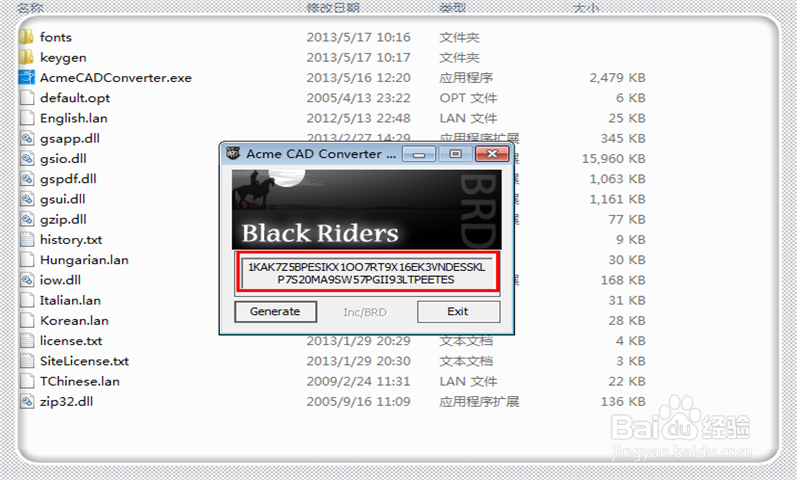The image size is (797, 480).
Task: Click the file name gspdf.dll
Action: [68, 179]
